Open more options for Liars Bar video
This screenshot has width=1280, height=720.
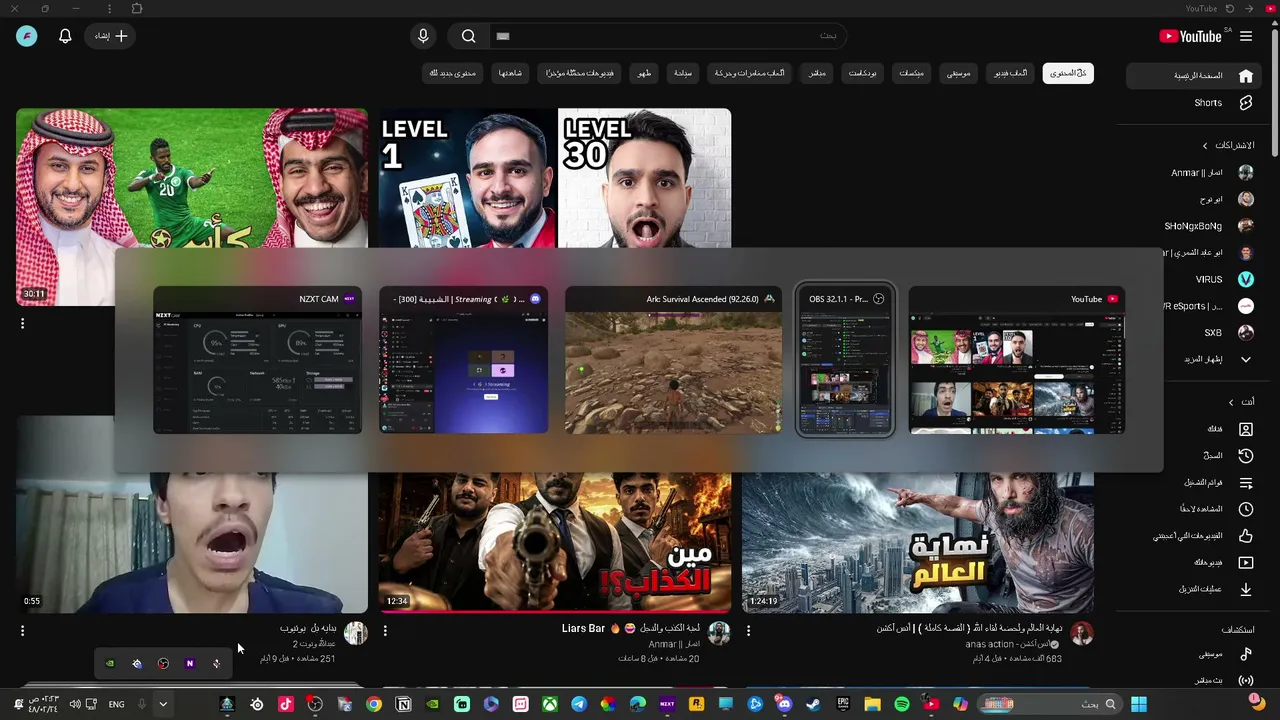tap(385, 631)
